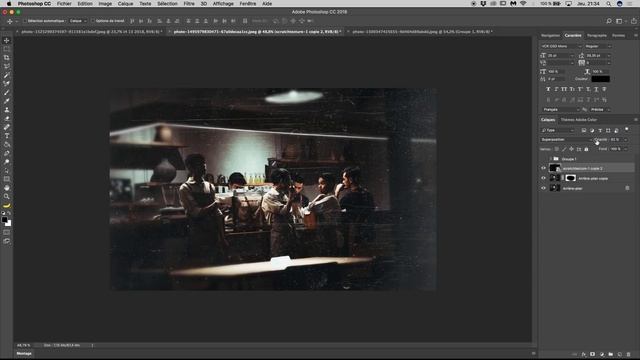
Task: Open the font family dropdown
Action: click(x=561, y=46)
